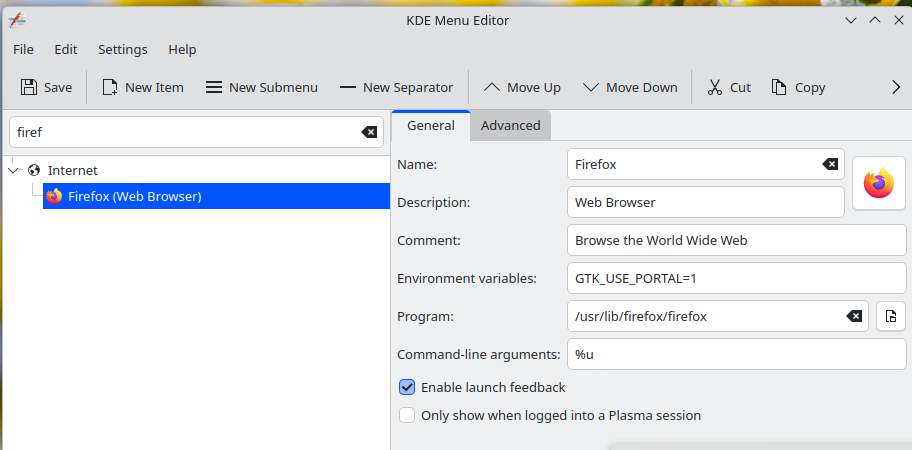Clear the Program field with its clear icon
Viewport: 912px width, 450px height.
click(854, 316)
